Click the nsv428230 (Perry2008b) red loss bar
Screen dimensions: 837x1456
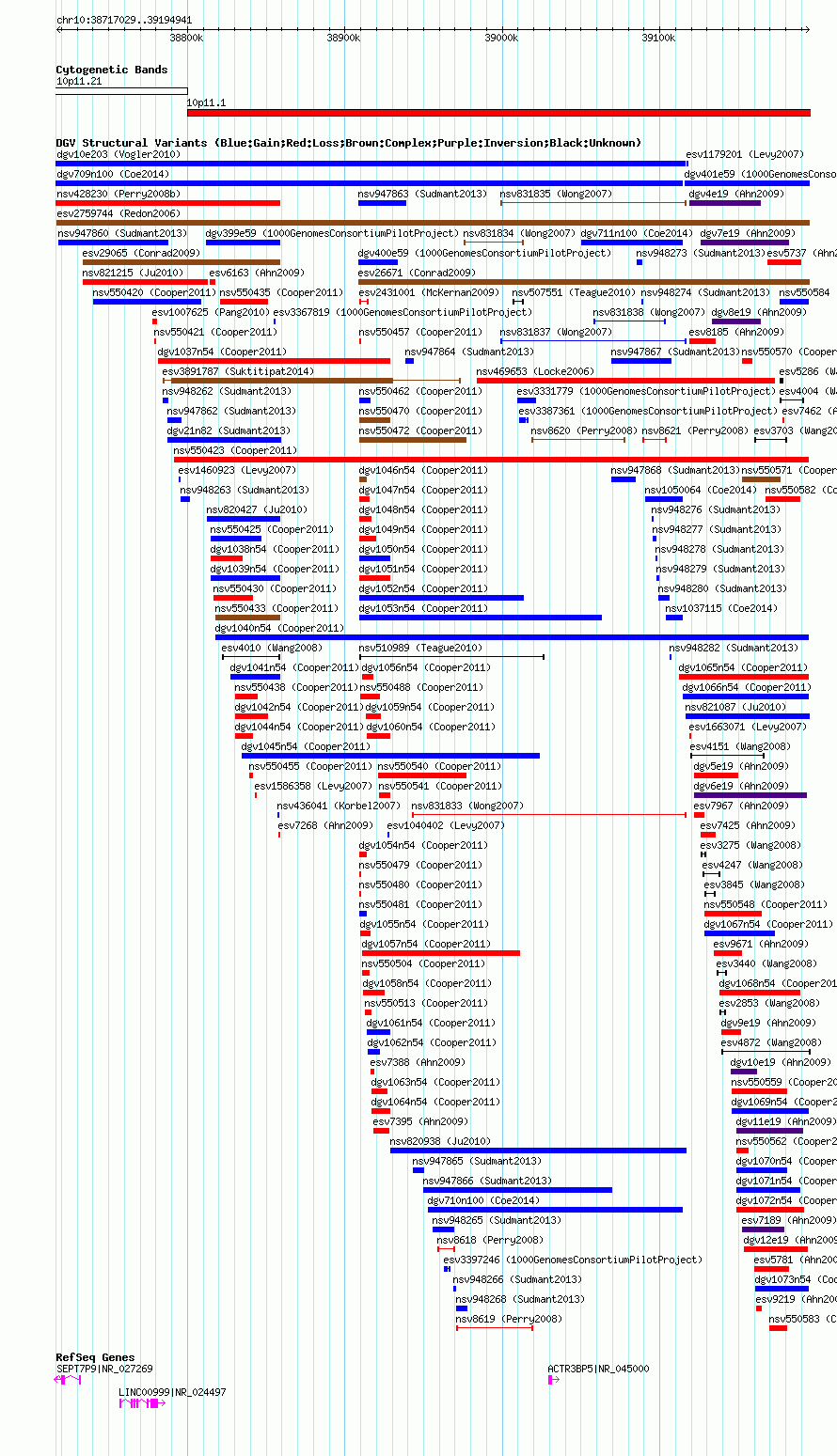pyautogui.click(x=167, y=203)
